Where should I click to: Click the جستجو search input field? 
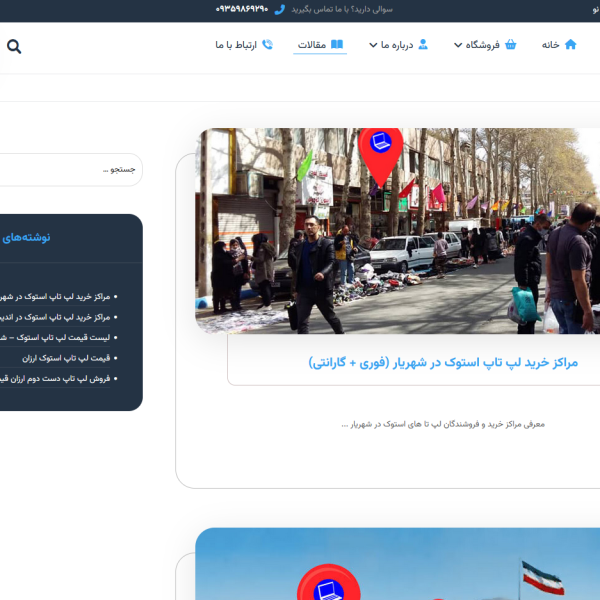coord(71,170)
